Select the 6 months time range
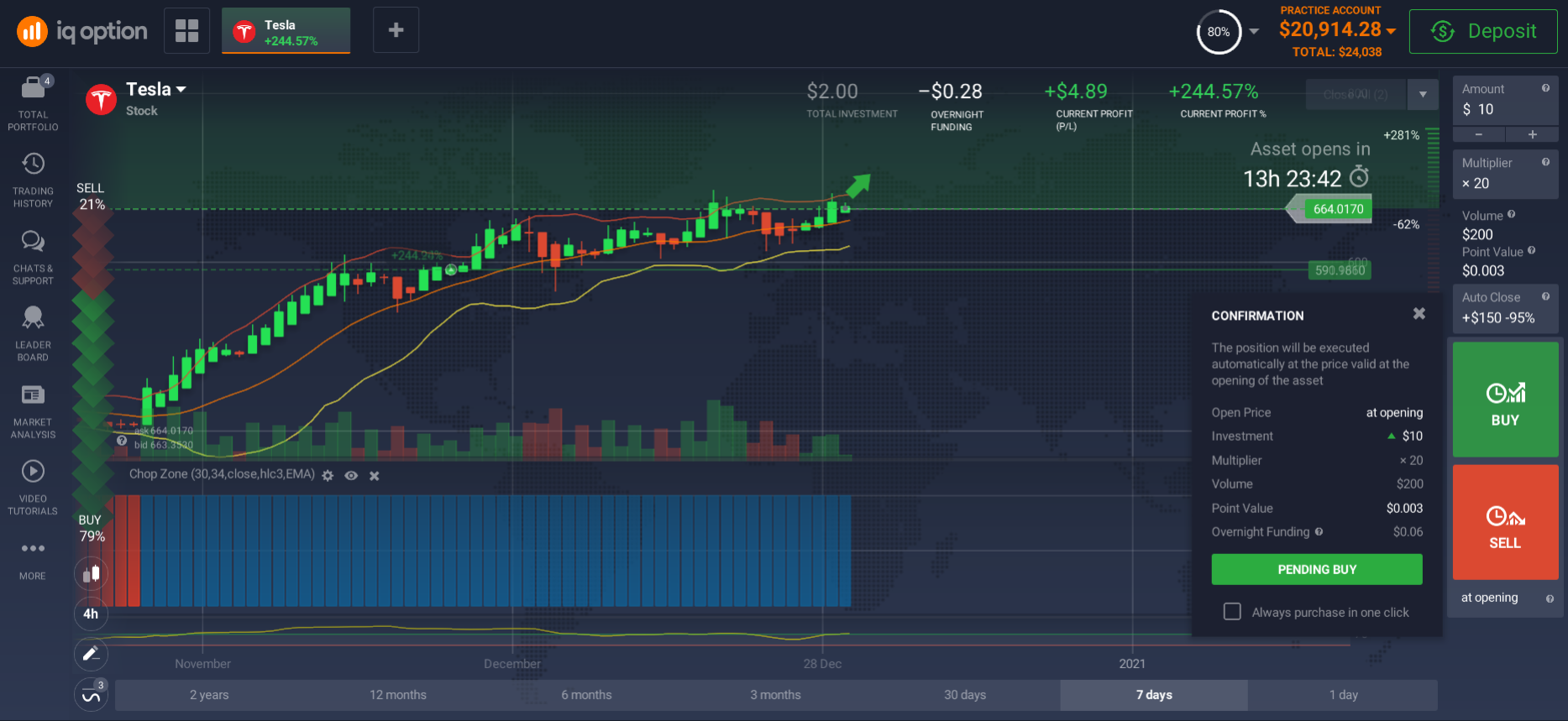Screen dimensions: 1568x721 pyautogui.click(x=586, y=695)
